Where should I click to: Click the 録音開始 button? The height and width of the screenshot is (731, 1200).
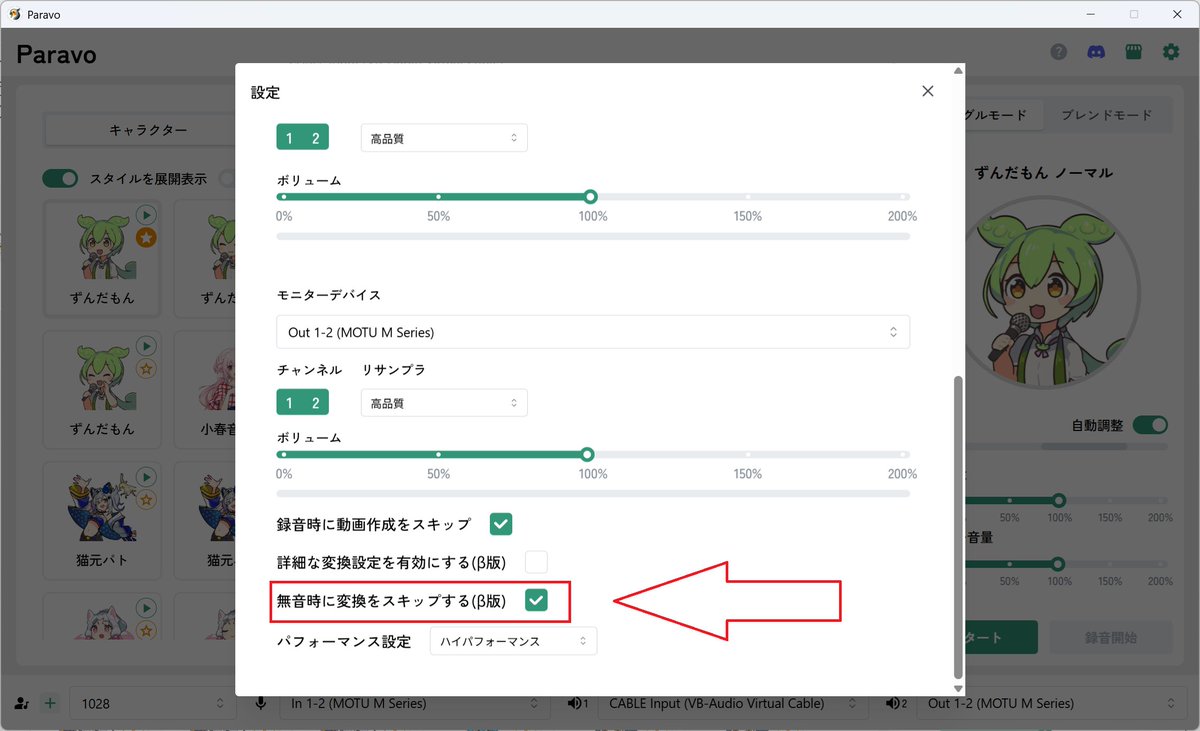click(x=1111, y=637)
